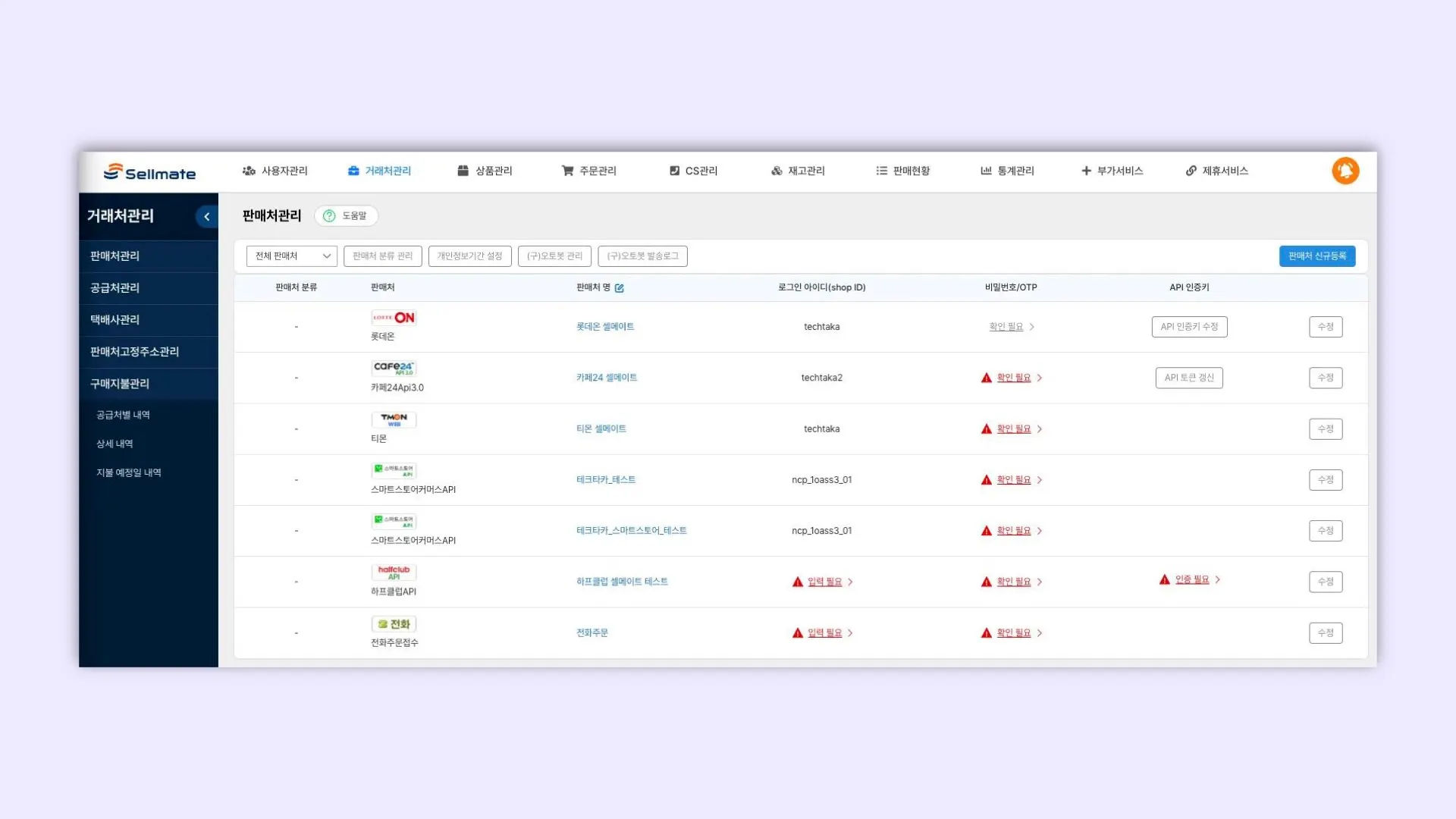Select 공급처관리 in the sidebar
1456x819 pixels.
[x=115, y=288]
